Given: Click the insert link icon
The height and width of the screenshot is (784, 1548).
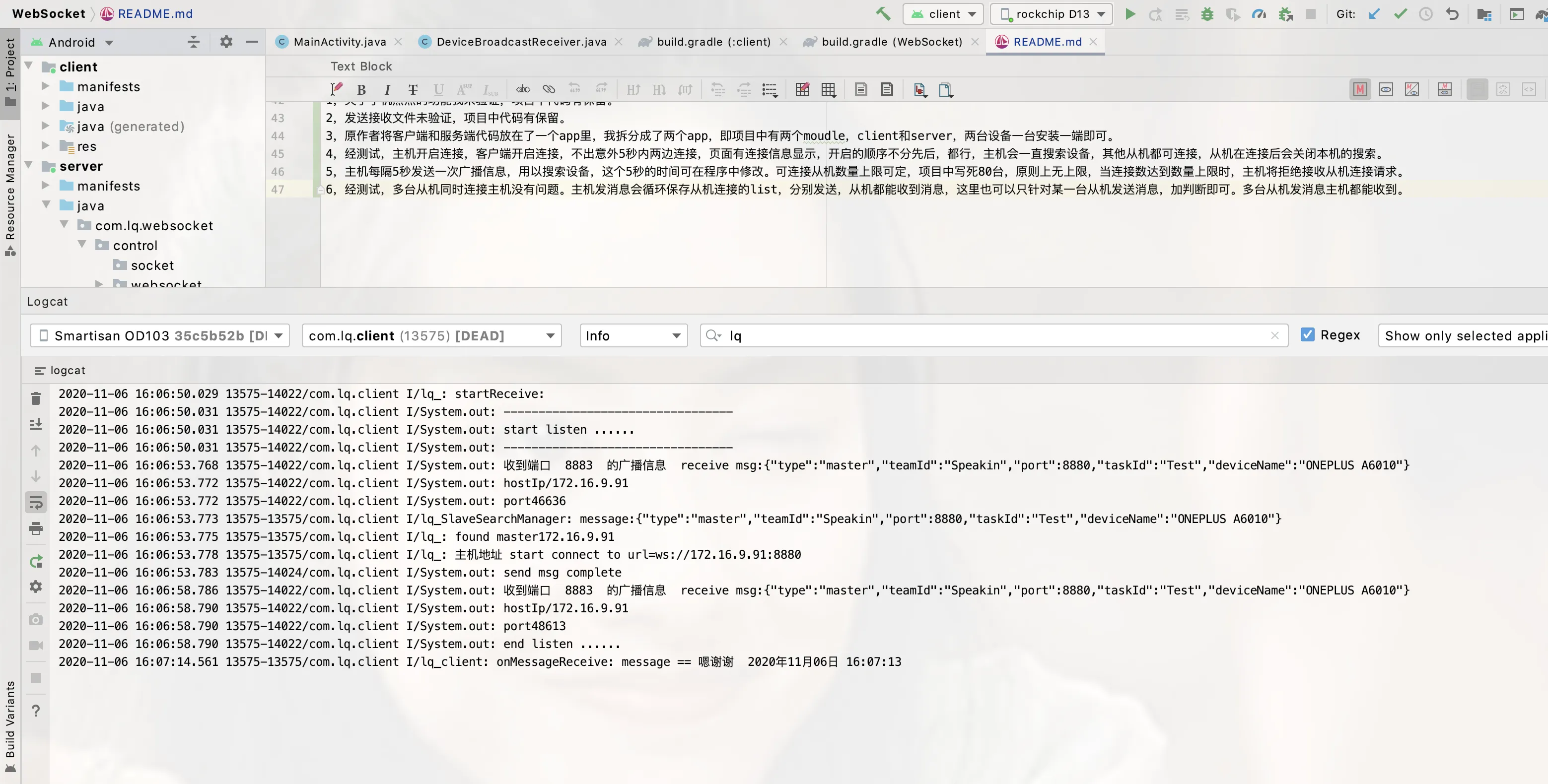Looking at the screenshot, I should coord(549,89).
